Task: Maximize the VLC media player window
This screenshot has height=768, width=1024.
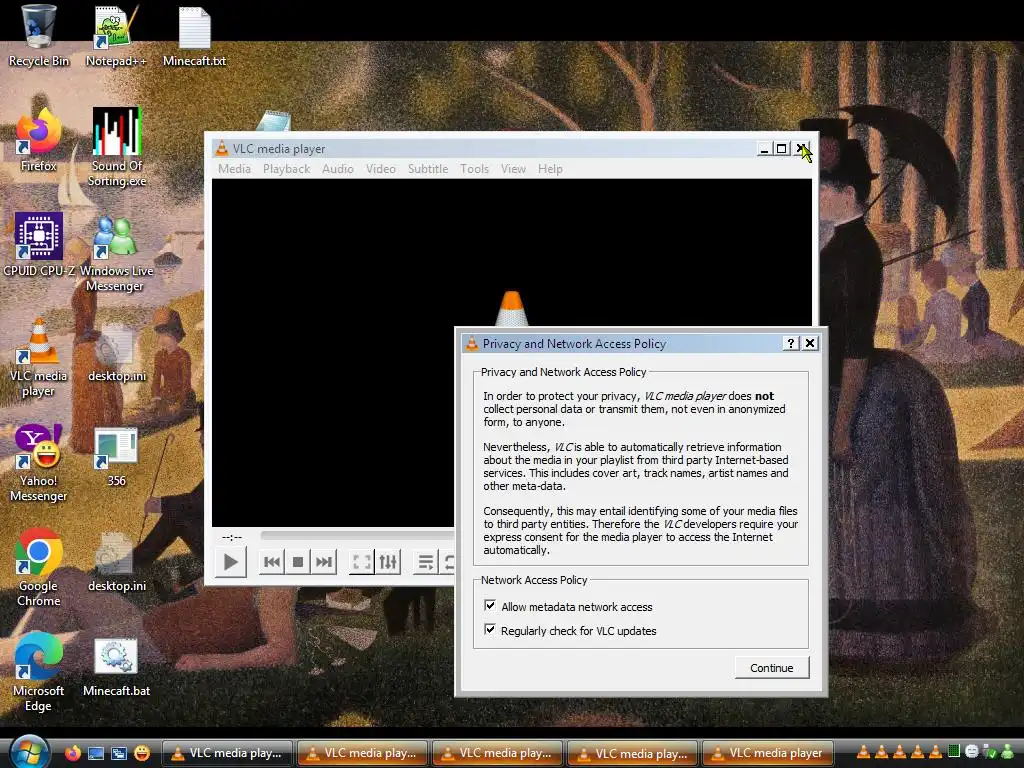Action: [x=781, y=149]
